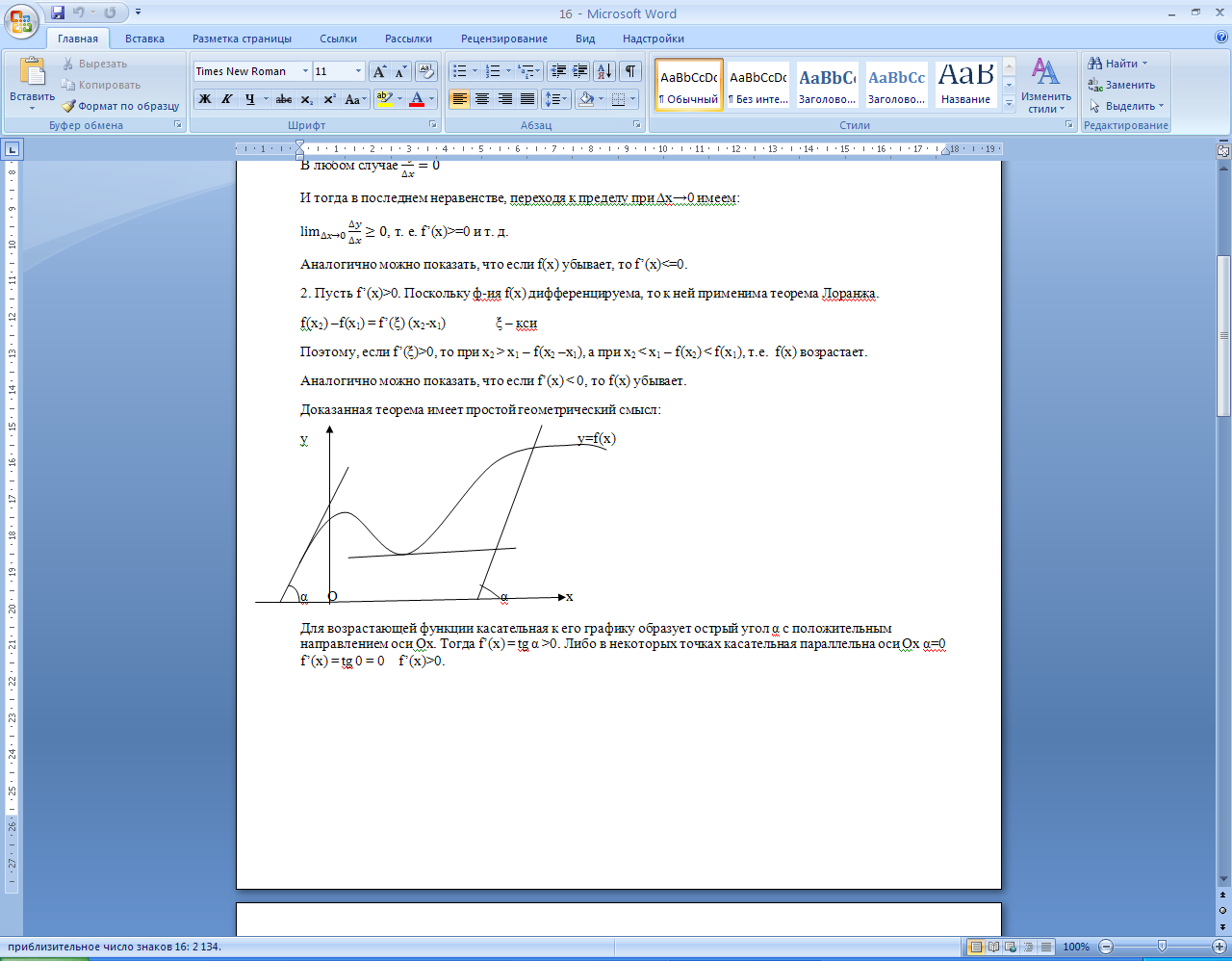This screenshot has height=961, width=1232.
Task: Click the Paste clipboard icon
Action: [x=33, y=73]
